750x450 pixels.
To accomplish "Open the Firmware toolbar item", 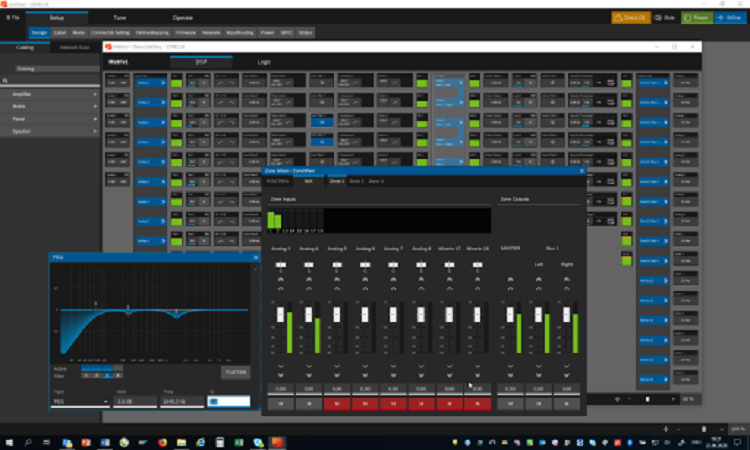I will (x=185, y=32).
